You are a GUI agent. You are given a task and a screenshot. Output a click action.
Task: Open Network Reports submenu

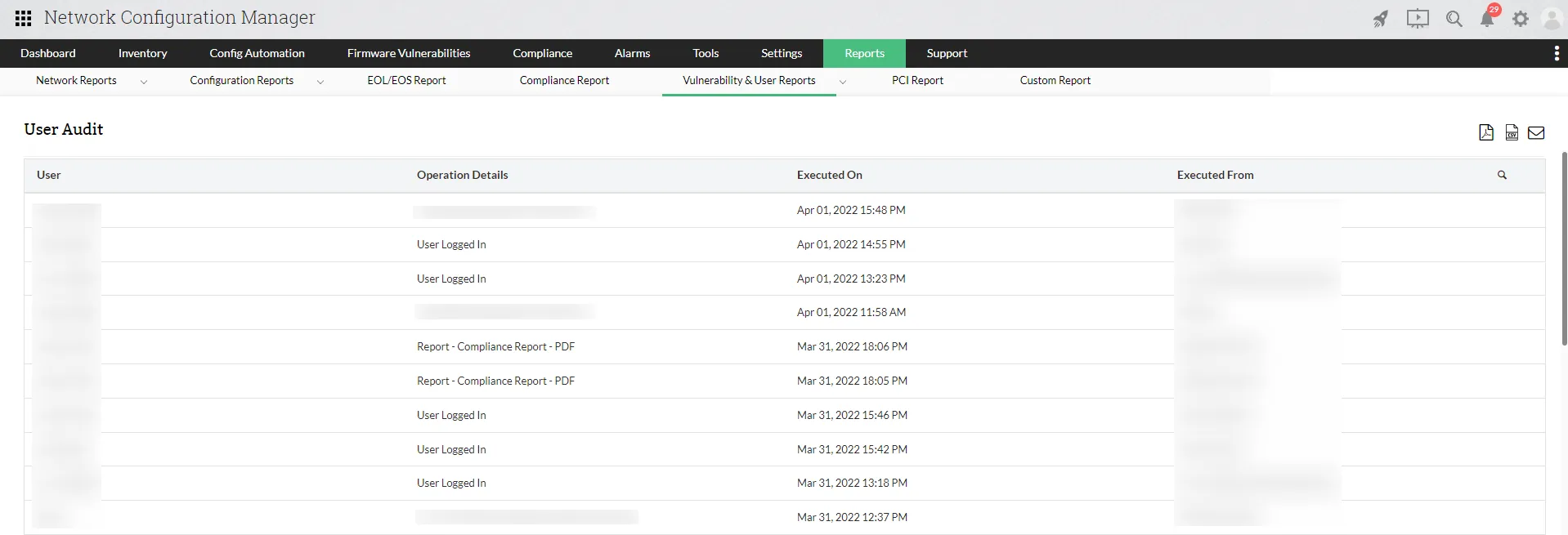pos(76,80)
